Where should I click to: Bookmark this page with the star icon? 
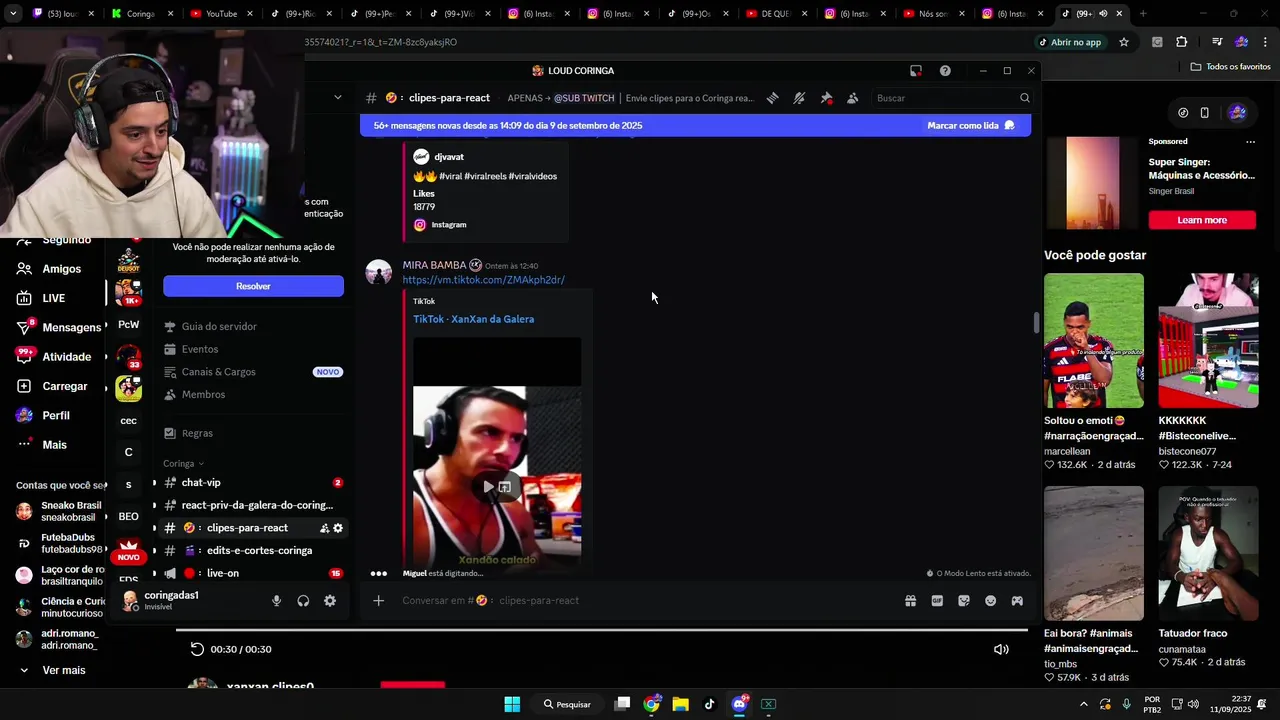point(1124,42)
